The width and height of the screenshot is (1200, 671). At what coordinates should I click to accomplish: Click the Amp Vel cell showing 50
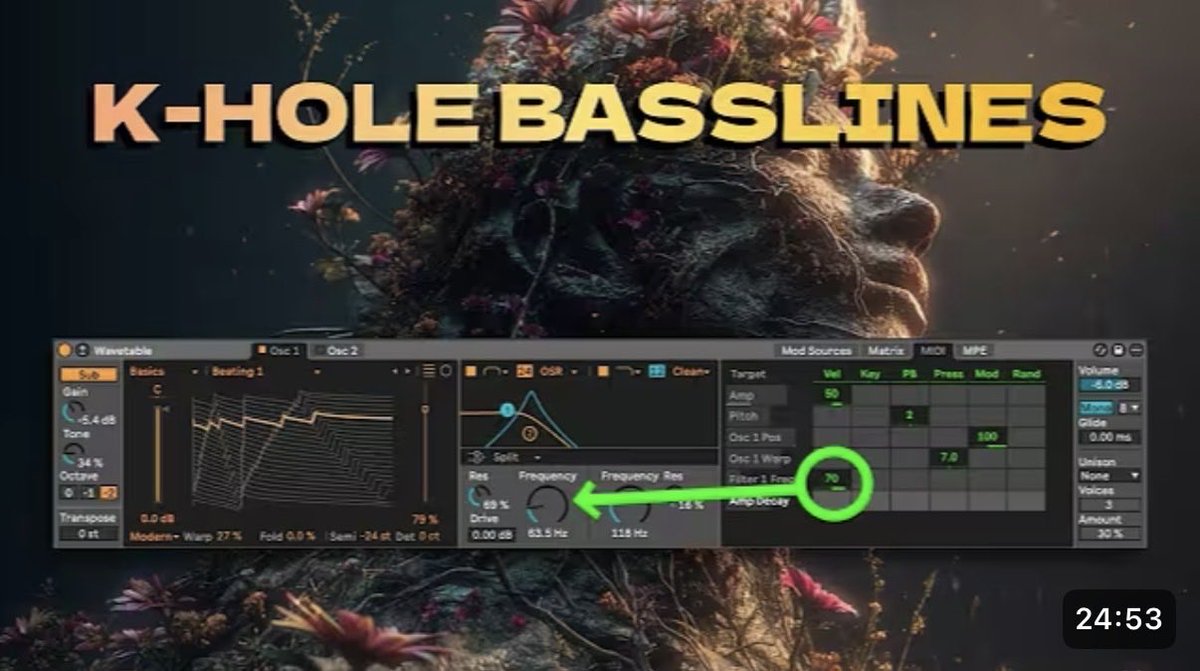tap(832, 395)
